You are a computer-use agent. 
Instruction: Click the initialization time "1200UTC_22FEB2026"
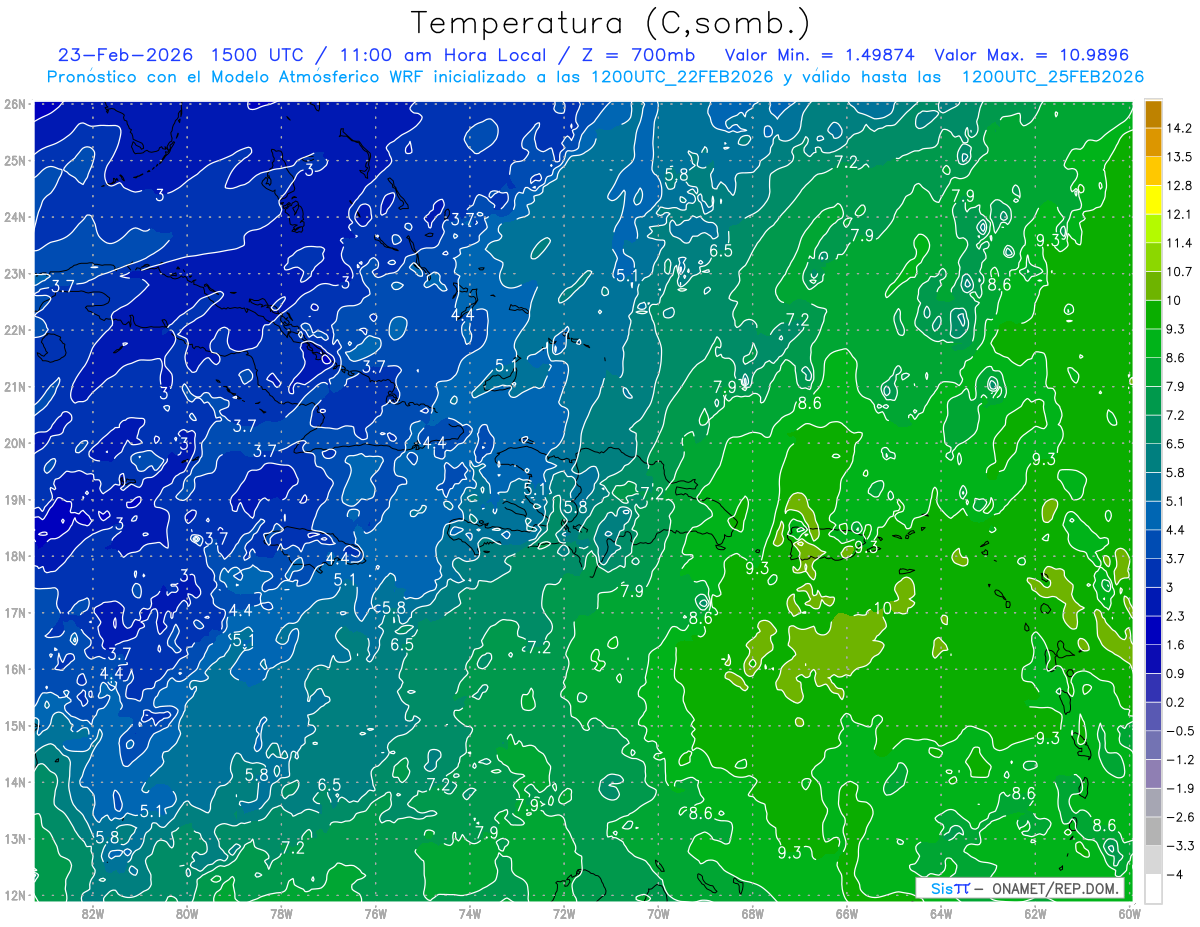pyautogui.click(x=682, y=76)
